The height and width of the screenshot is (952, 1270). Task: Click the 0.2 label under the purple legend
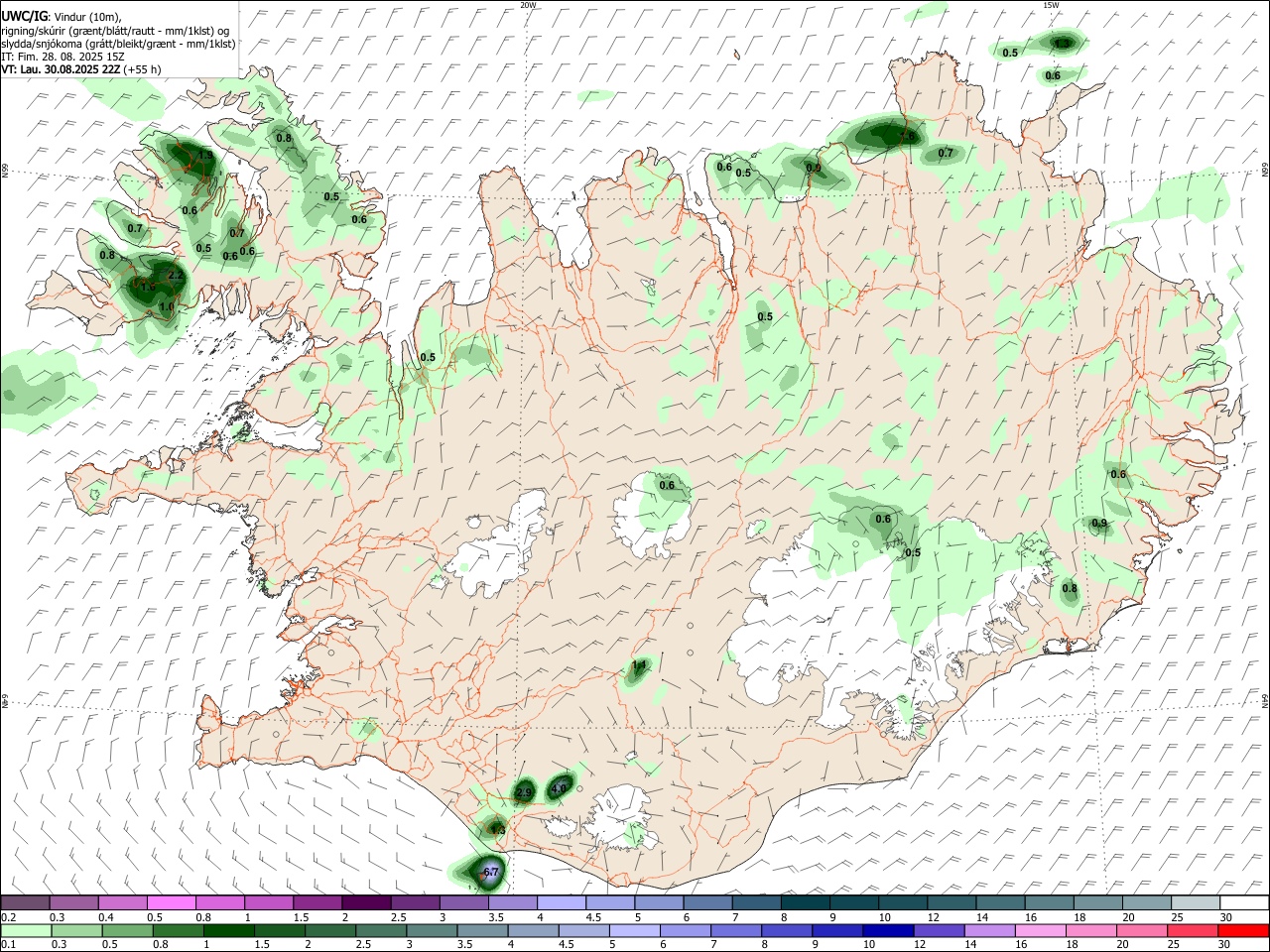pos(7,917)
